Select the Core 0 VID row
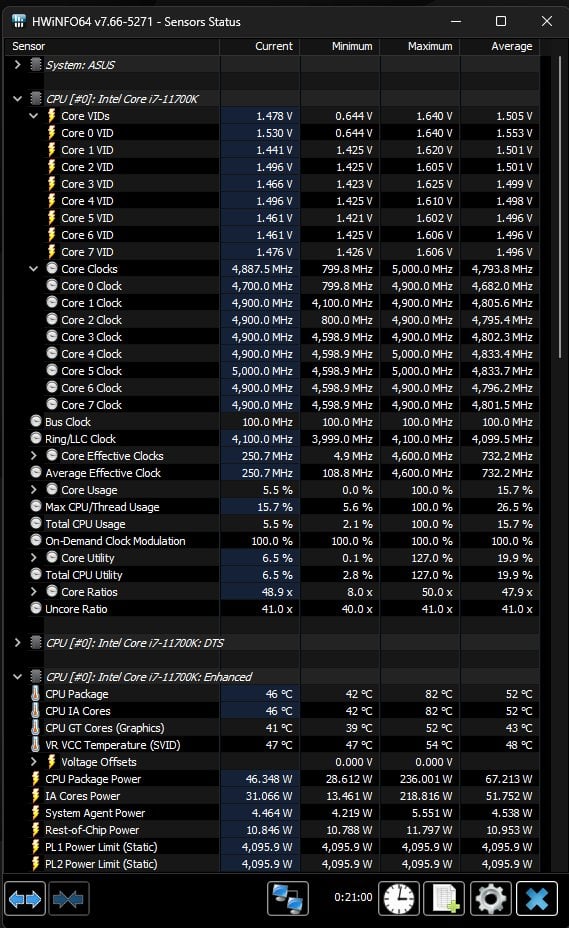Viewport: 569px width, 928px height. 272,133
